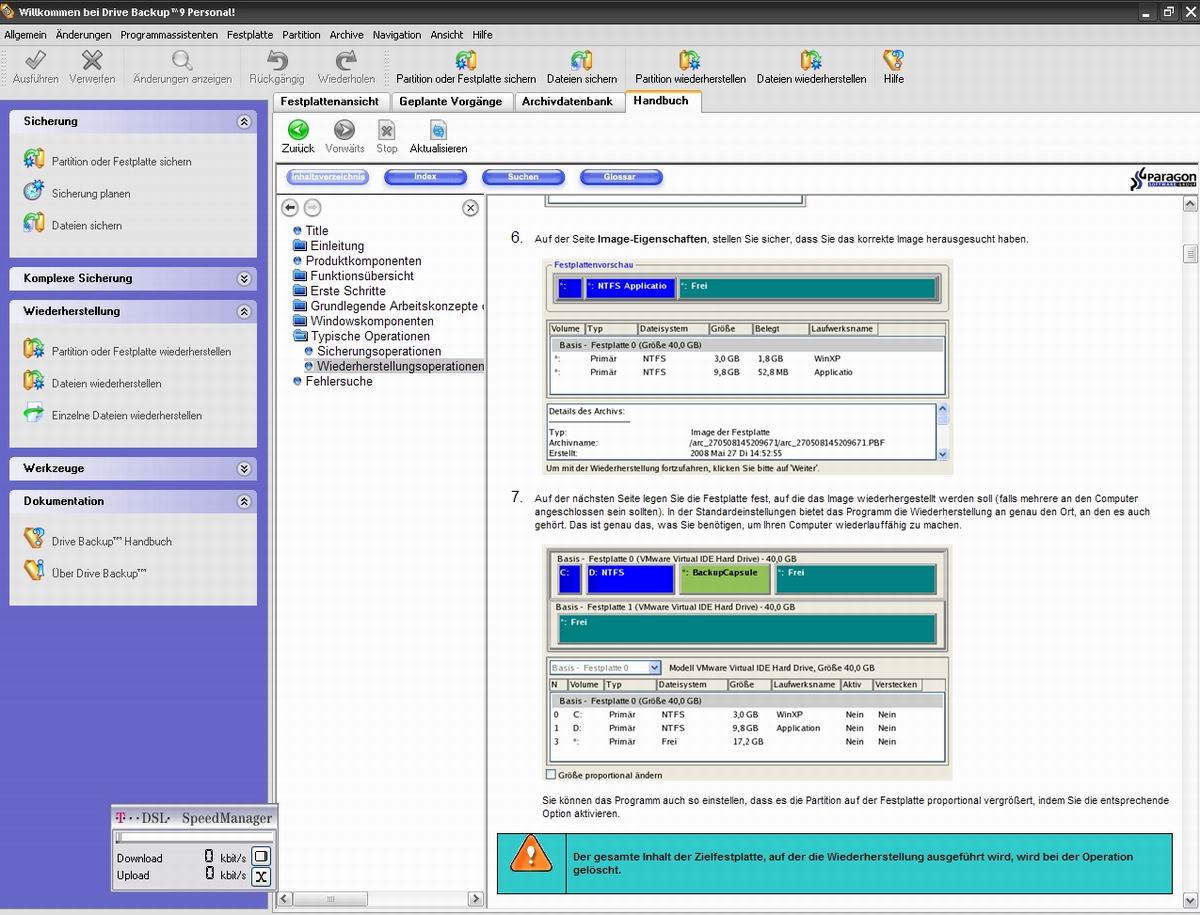The width and height of the screenshot is (1200, 915).
Task: Expand the Werkzeuge panel
Action: point(244,468)
